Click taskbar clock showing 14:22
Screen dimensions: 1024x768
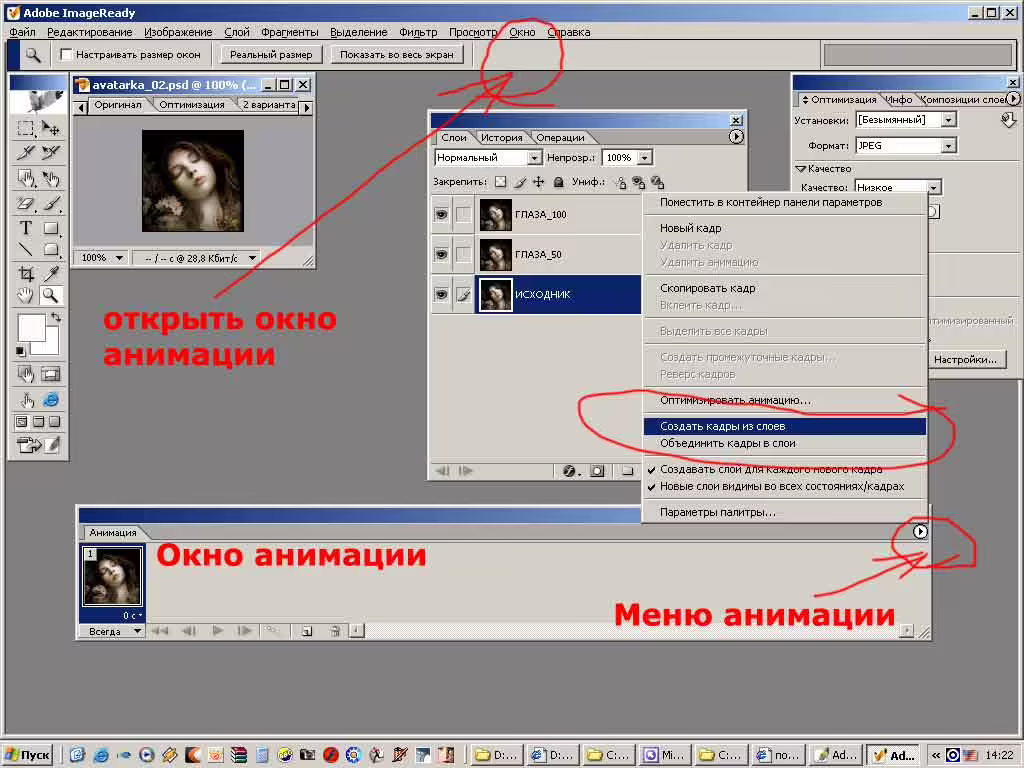point(999,755)
